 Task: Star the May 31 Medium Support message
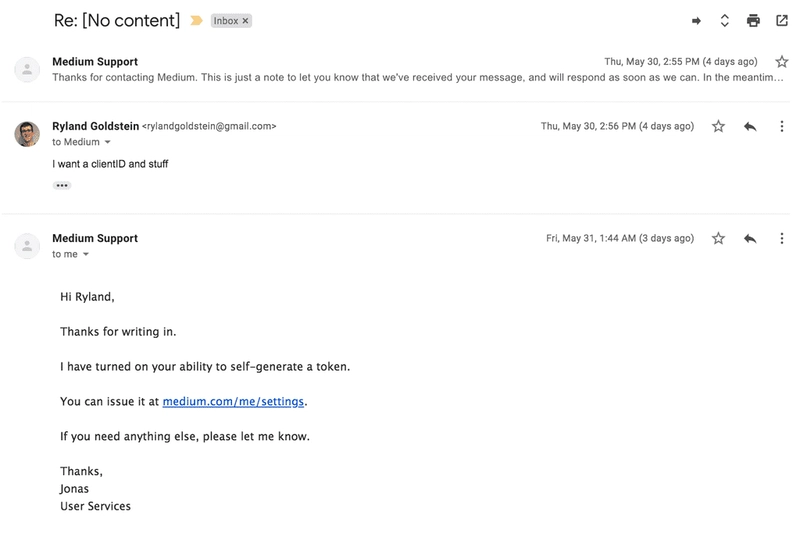[718, 239]
